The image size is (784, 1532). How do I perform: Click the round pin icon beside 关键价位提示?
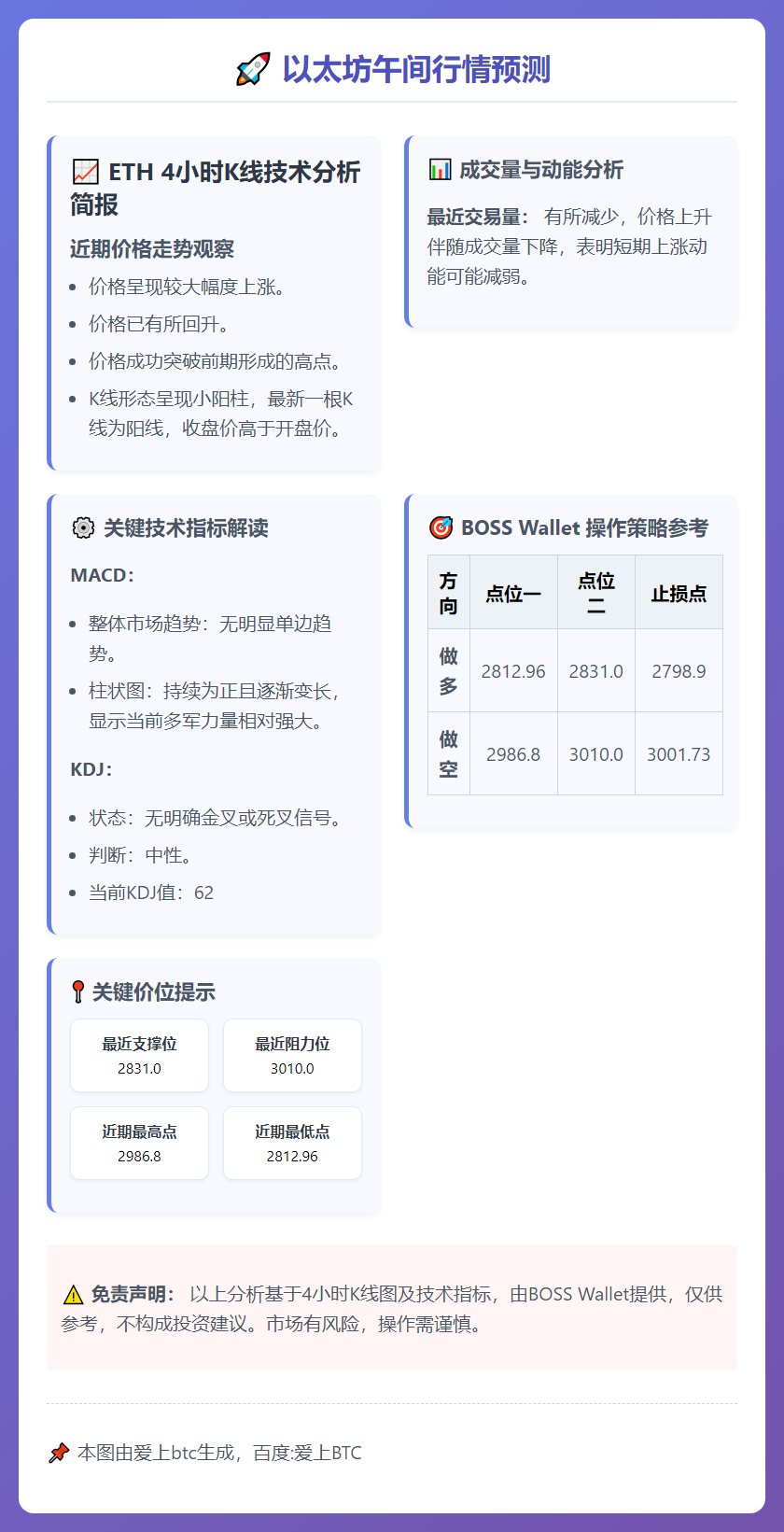coord(78,991)
